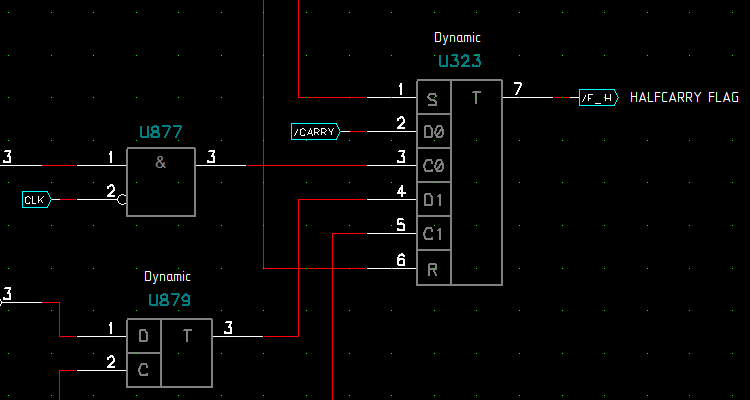Select the Dynamic label above U879
This screenshot has height=400, width=750.
click(x=167, y=277)
